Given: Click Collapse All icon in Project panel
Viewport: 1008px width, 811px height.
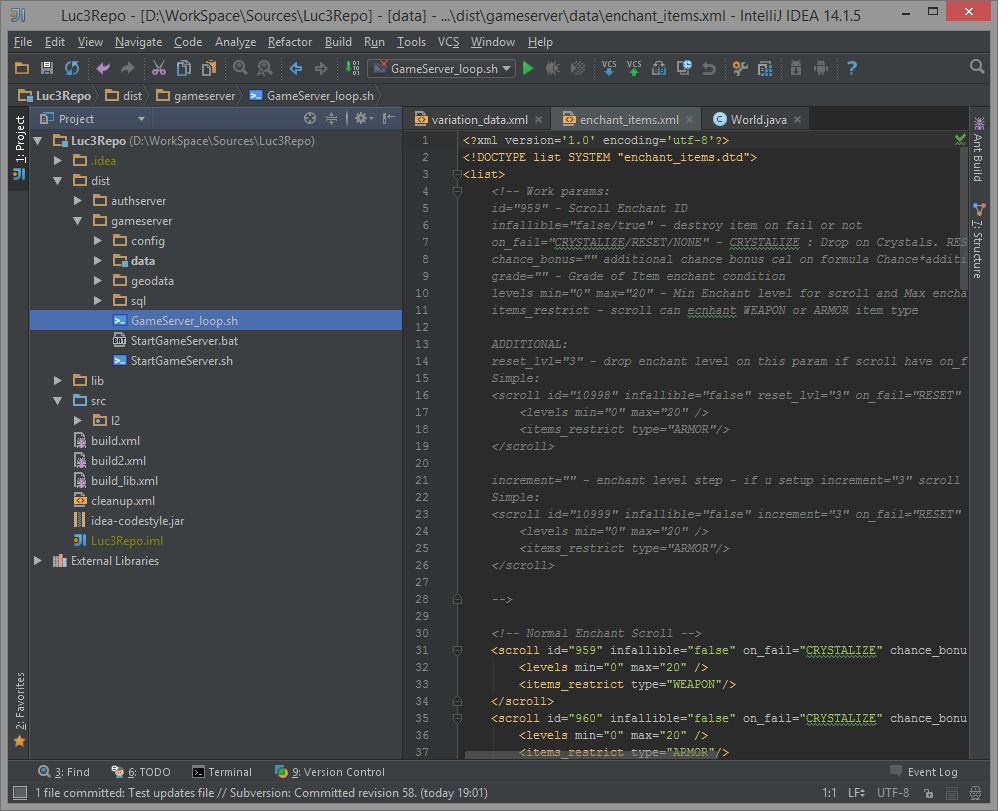Looking at the screenshot, I should pos(331,118).
